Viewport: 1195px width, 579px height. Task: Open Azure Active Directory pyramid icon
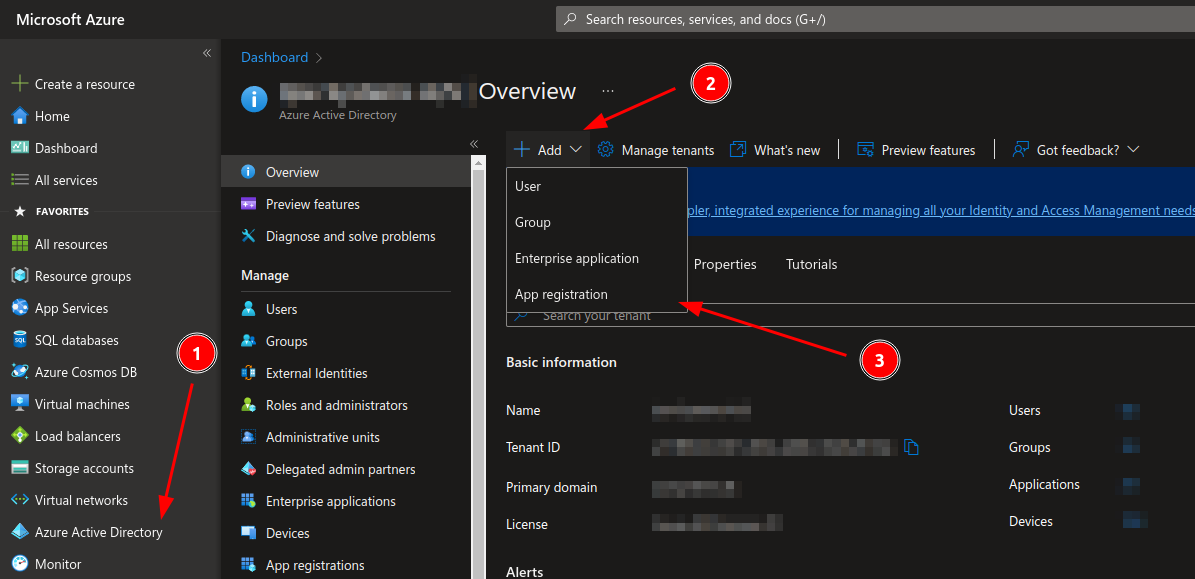[x=20, y=533]
